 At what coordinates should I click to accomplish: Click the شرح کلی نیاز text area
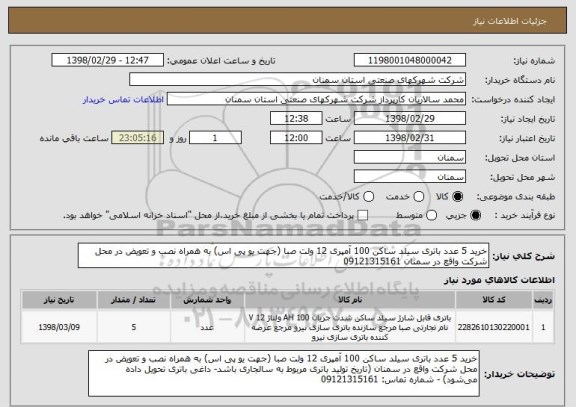[283, 256]
